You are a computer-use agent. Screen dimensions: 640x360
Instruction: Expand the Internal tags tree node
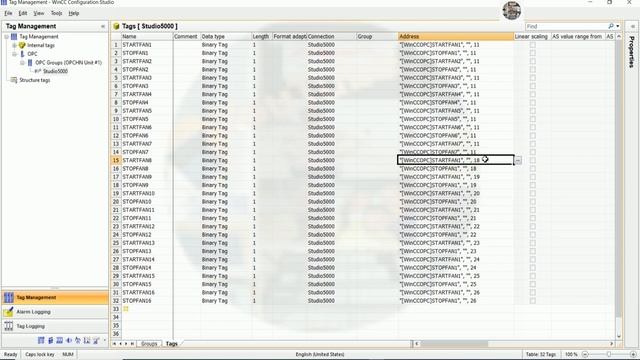click(x=14, y=45)
